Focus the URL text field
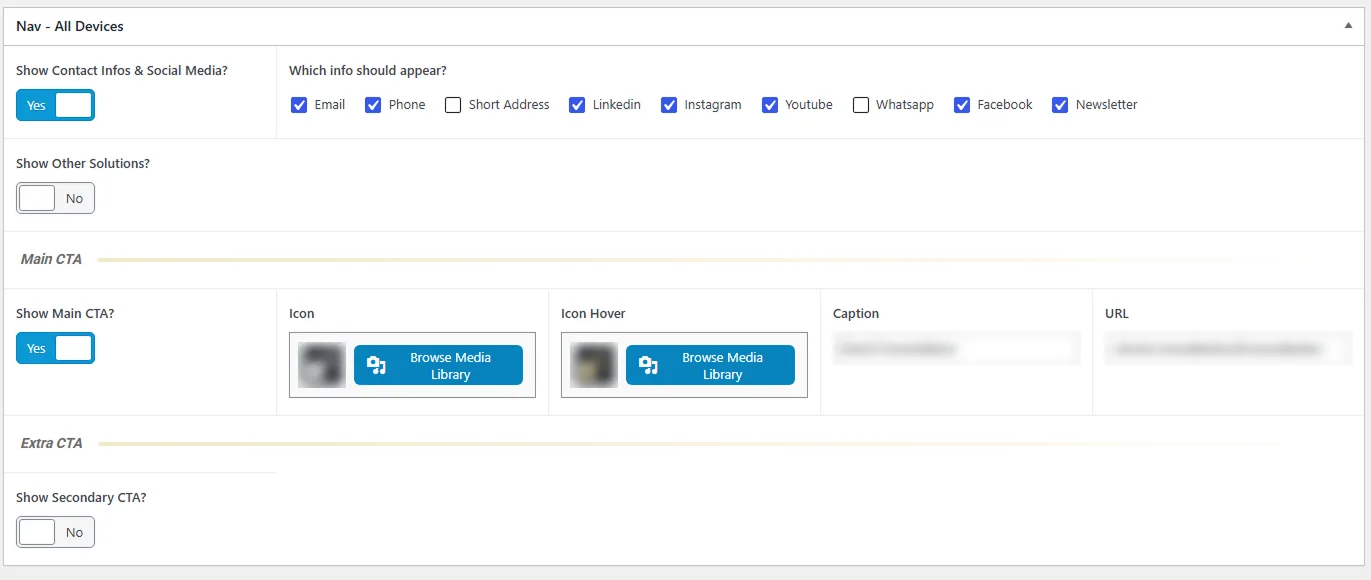Image resolution: width=1371 pixels, height=580 pixels. 1229,349
